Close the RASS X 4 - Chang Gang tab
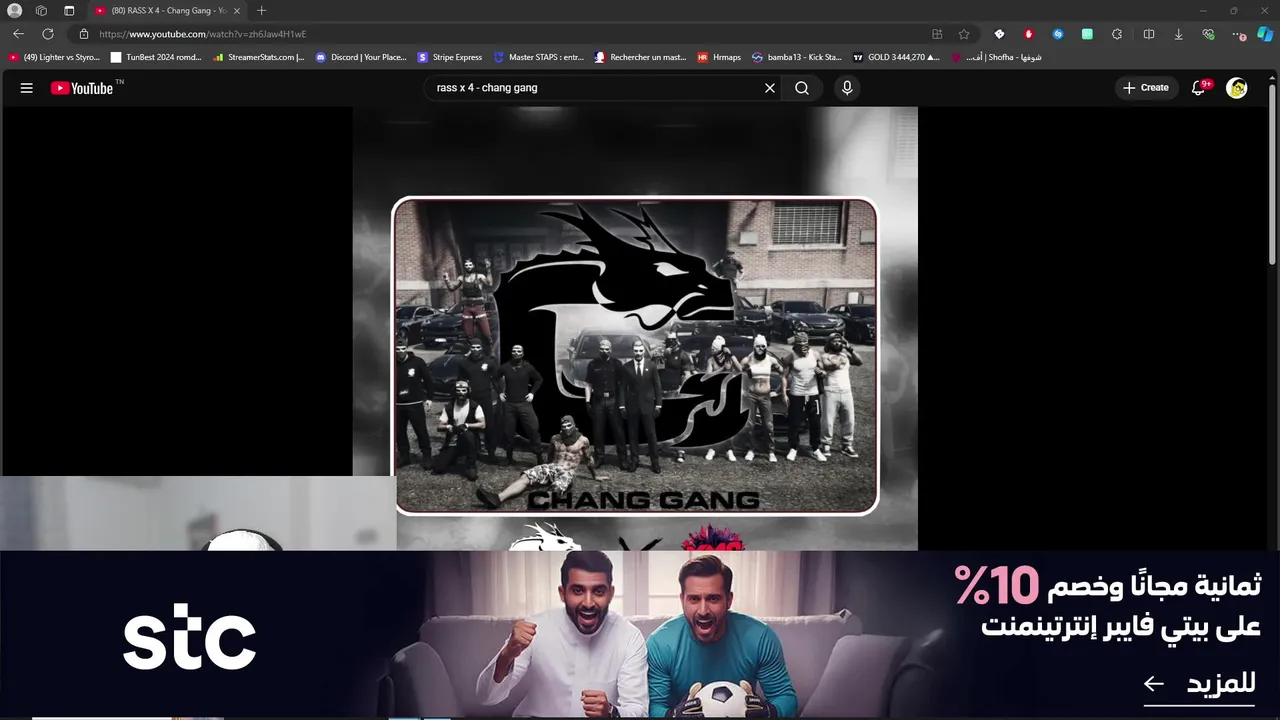 237,10
